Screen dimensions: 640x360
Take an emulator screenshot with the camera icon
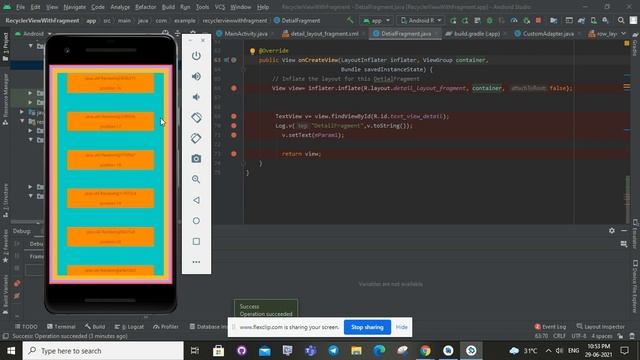[196, 159]
